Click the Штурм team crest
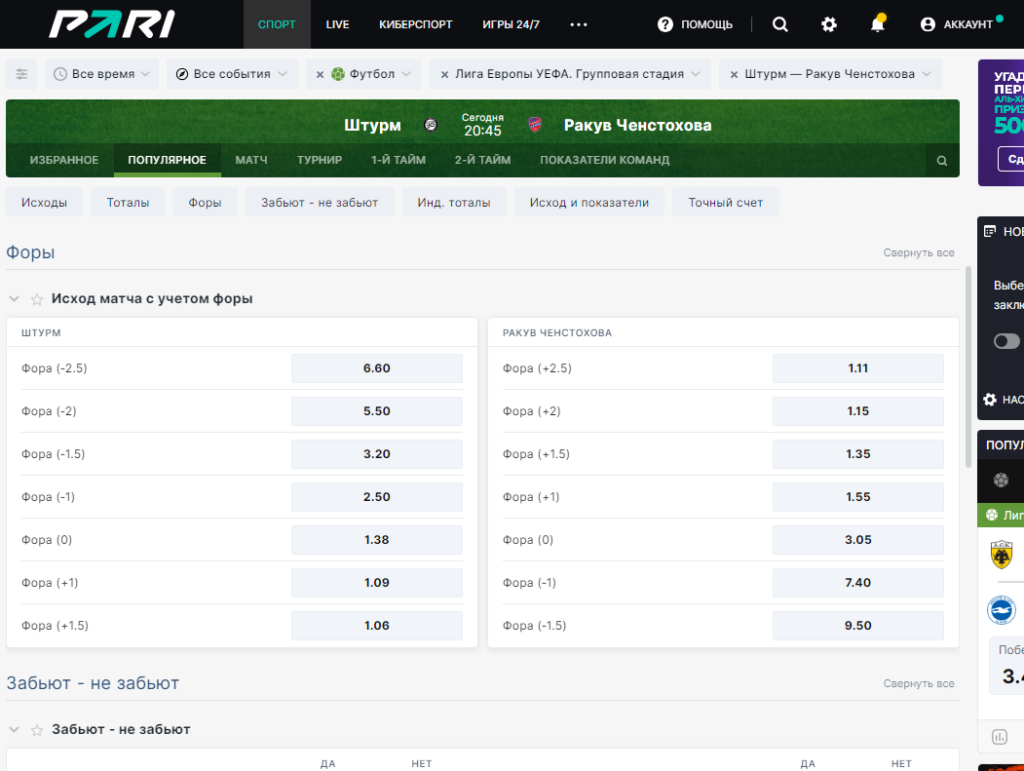The image size is (1024, 771). click(x=430, y=125)
